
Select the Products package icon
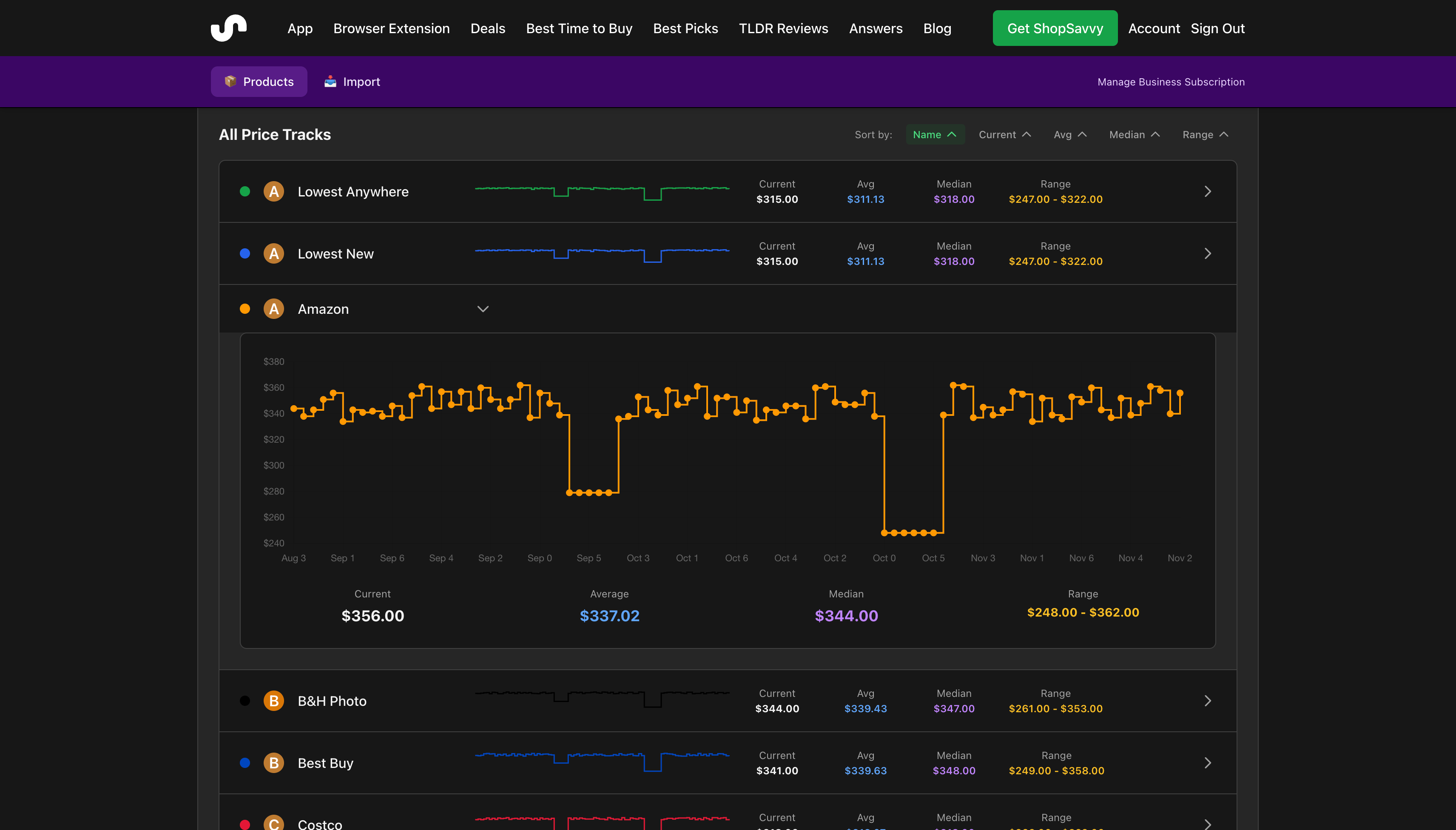[231, 81]
